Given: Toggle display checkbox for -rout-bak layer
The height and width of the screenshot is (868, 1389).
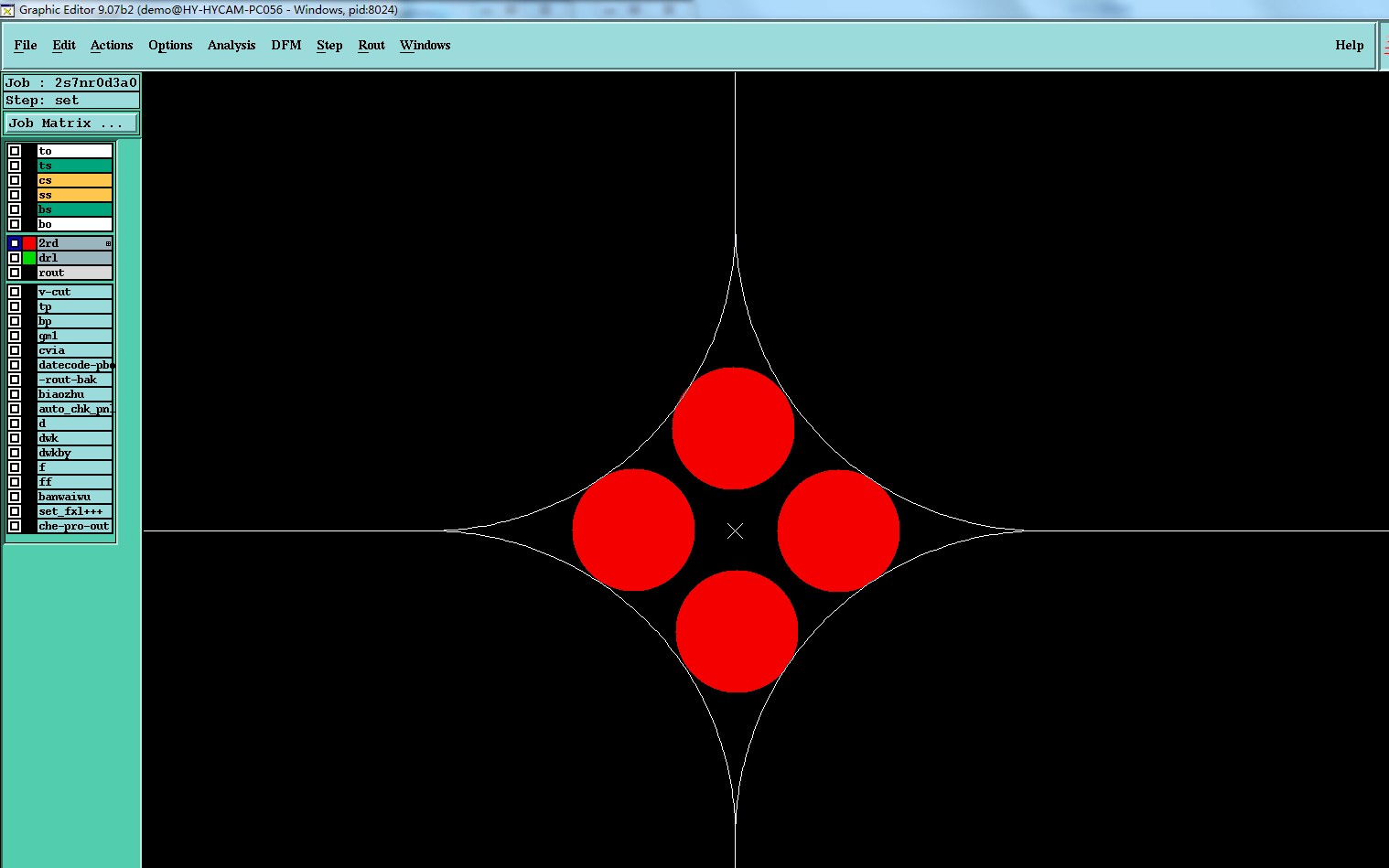Looking at the screenshot, I should click(15, 380).
